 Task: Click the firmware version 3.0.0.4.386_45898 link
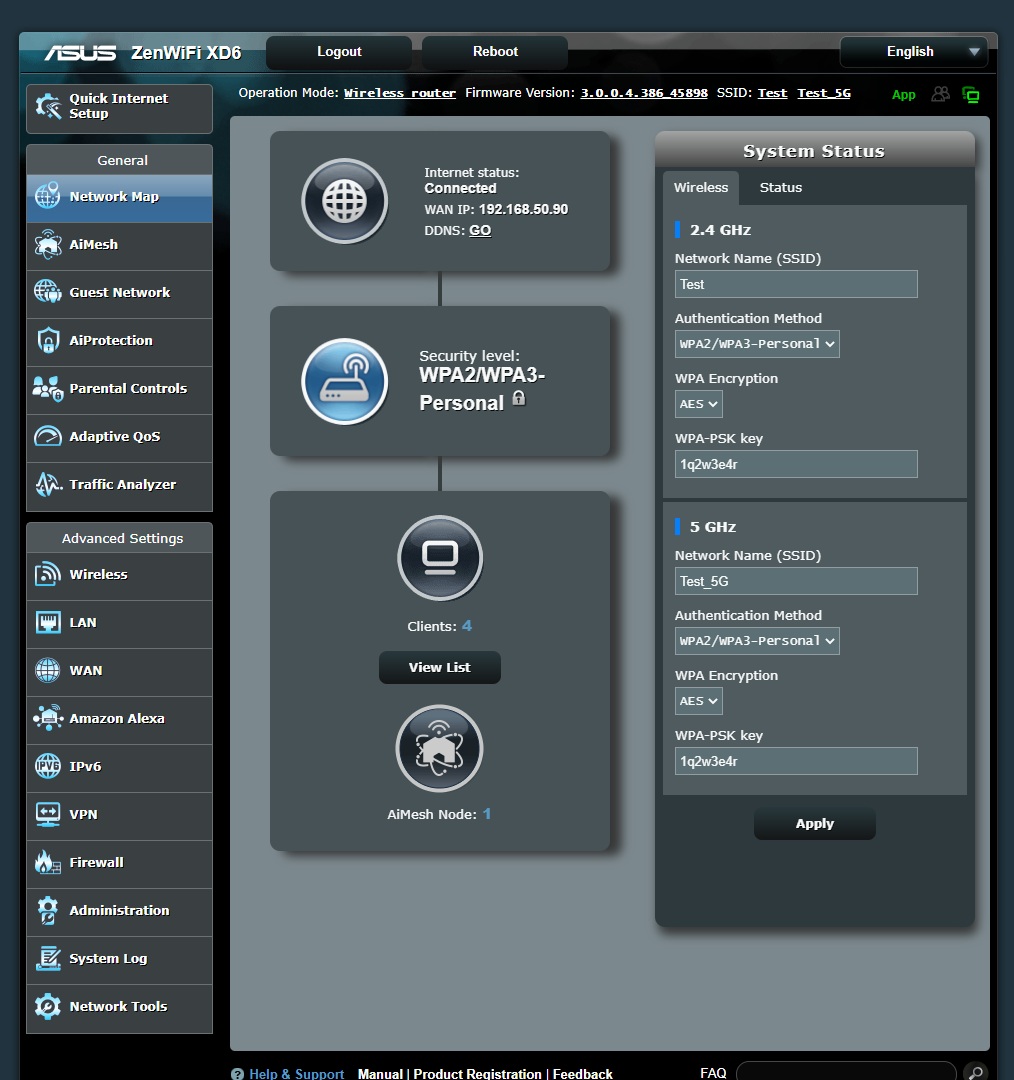643,93
